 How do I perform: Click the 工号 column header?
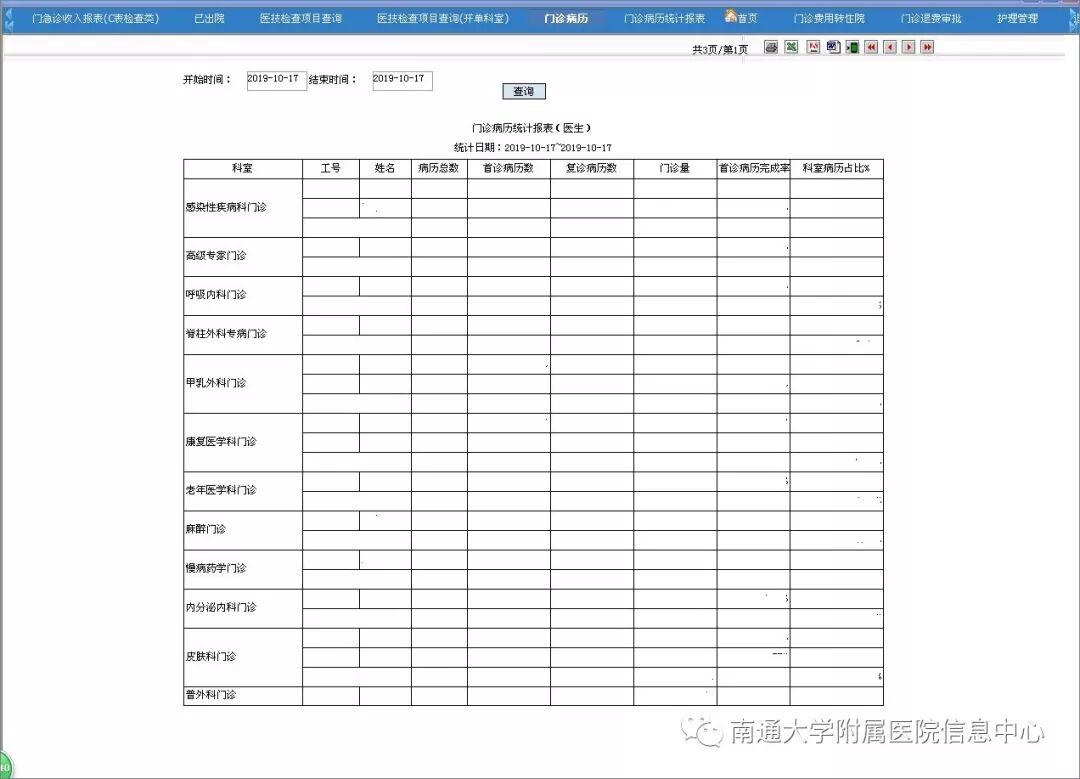(x=331, y=169)
